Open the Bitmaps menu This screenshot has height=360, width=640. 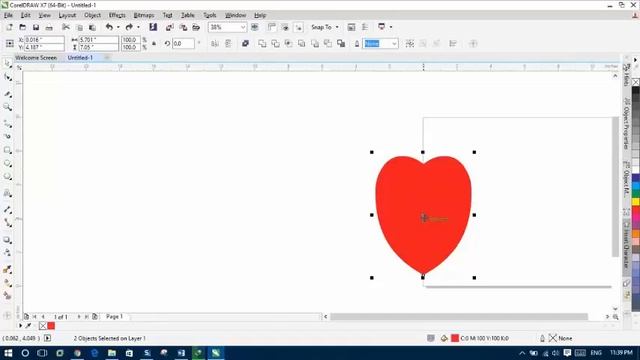click(x=144, y=15)
